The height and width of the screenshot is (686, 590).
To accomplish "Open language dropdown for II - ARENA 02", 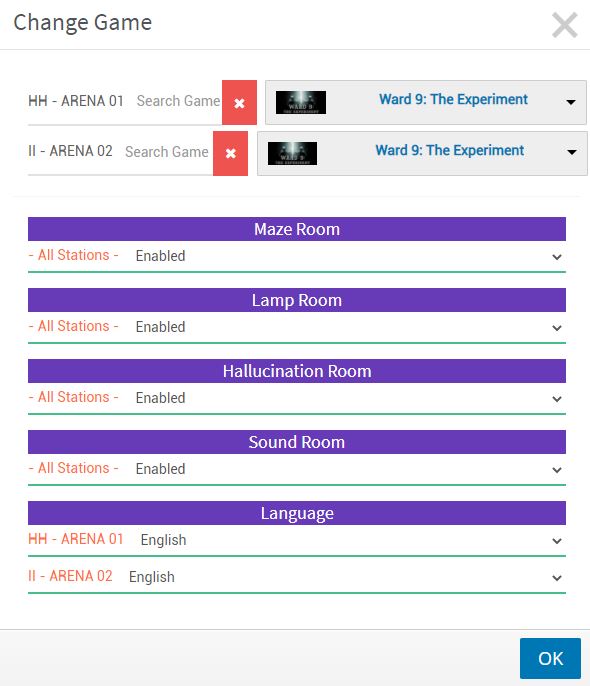I will (344, 577).
